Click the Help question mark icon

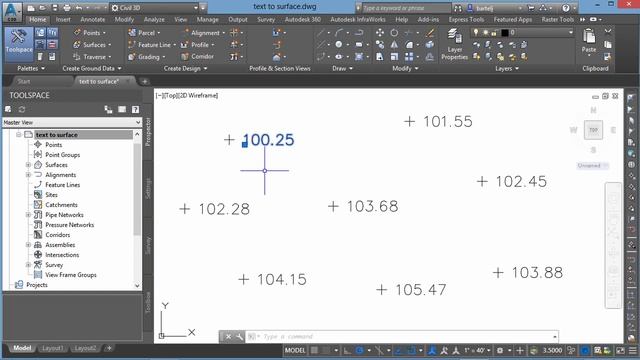pos(565,8)
